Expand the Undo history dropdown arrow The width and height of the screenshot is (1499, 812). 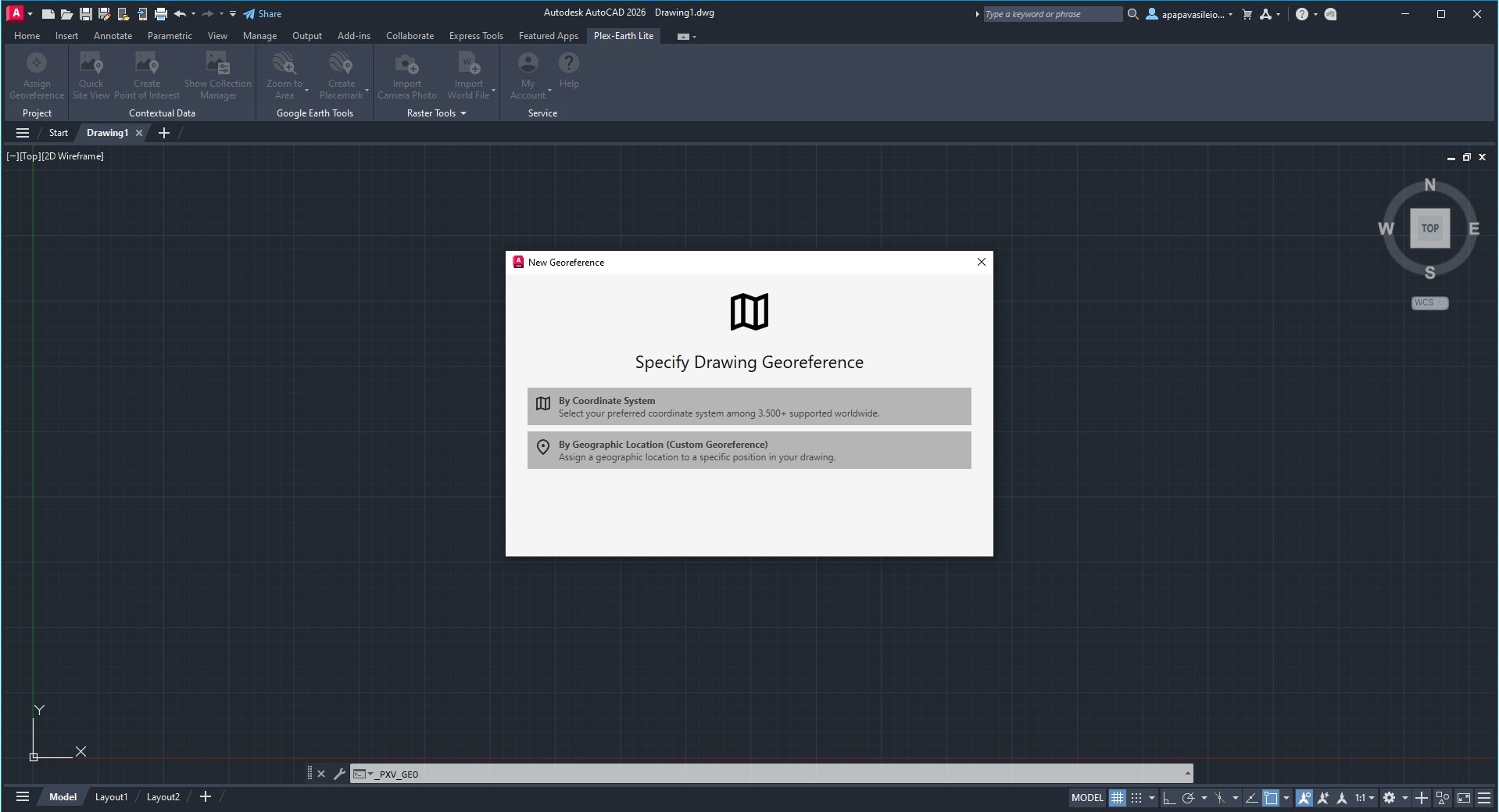193,14
